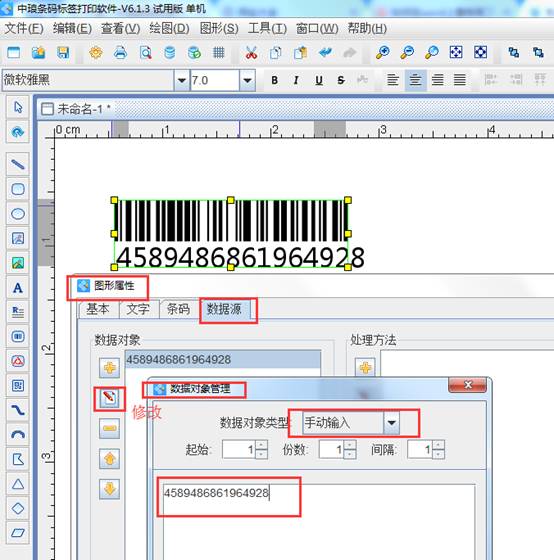The height and width of the screenshot is (560, 554).
Task: Open the 工具(T) menu
Action: (x=267, y=28)
